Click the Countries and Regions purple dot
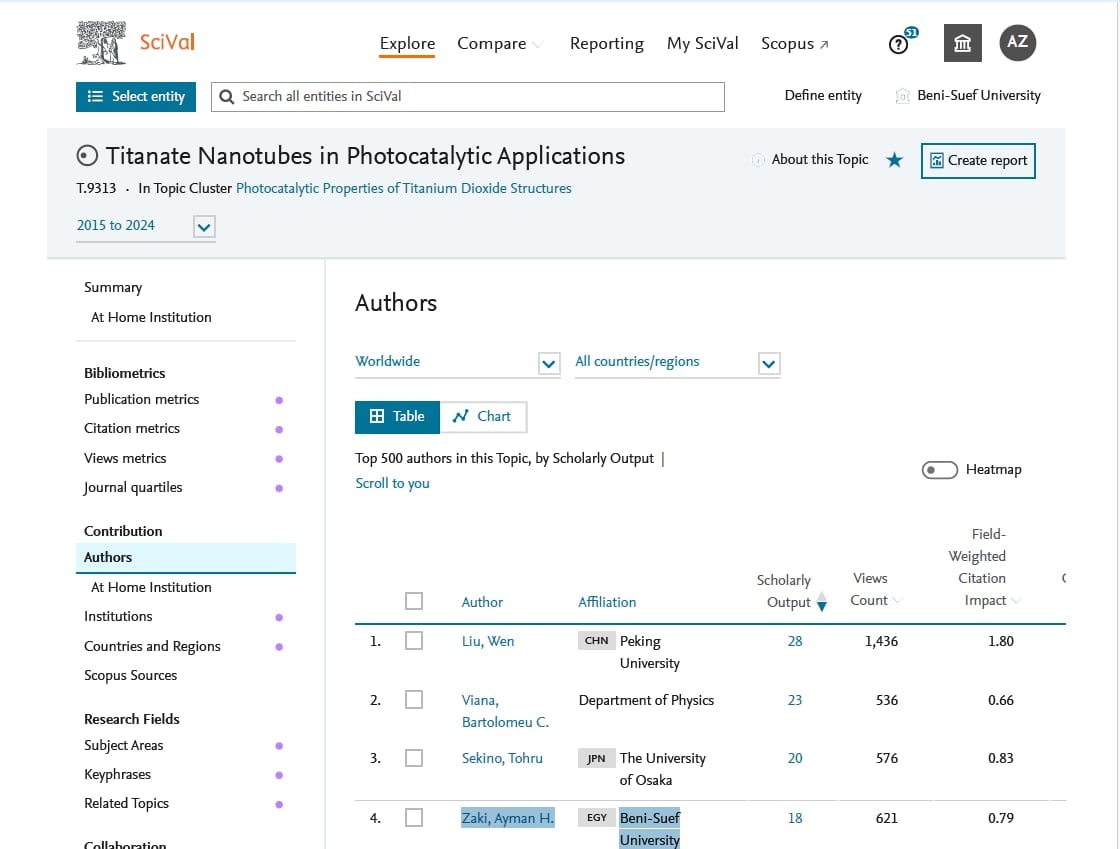The image size is (1120, 849). click(x=279, y=646)
